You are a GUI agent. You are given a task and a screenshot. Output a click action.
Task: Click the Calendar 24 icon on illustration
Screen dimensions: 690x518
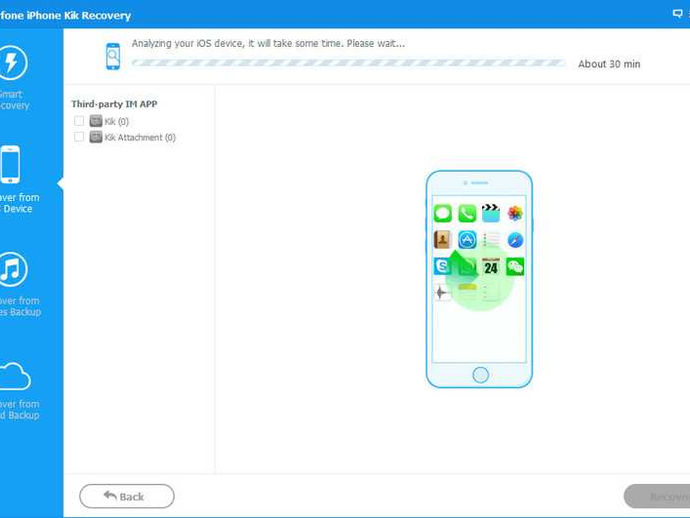[x=491, y=266]
